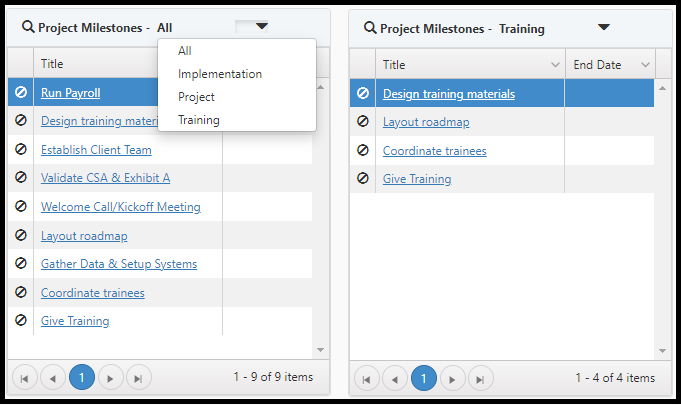Viewport: 681px width, 405px height.
Task: Open the Give Training link in the Training panel
Action: click(417, 179)
